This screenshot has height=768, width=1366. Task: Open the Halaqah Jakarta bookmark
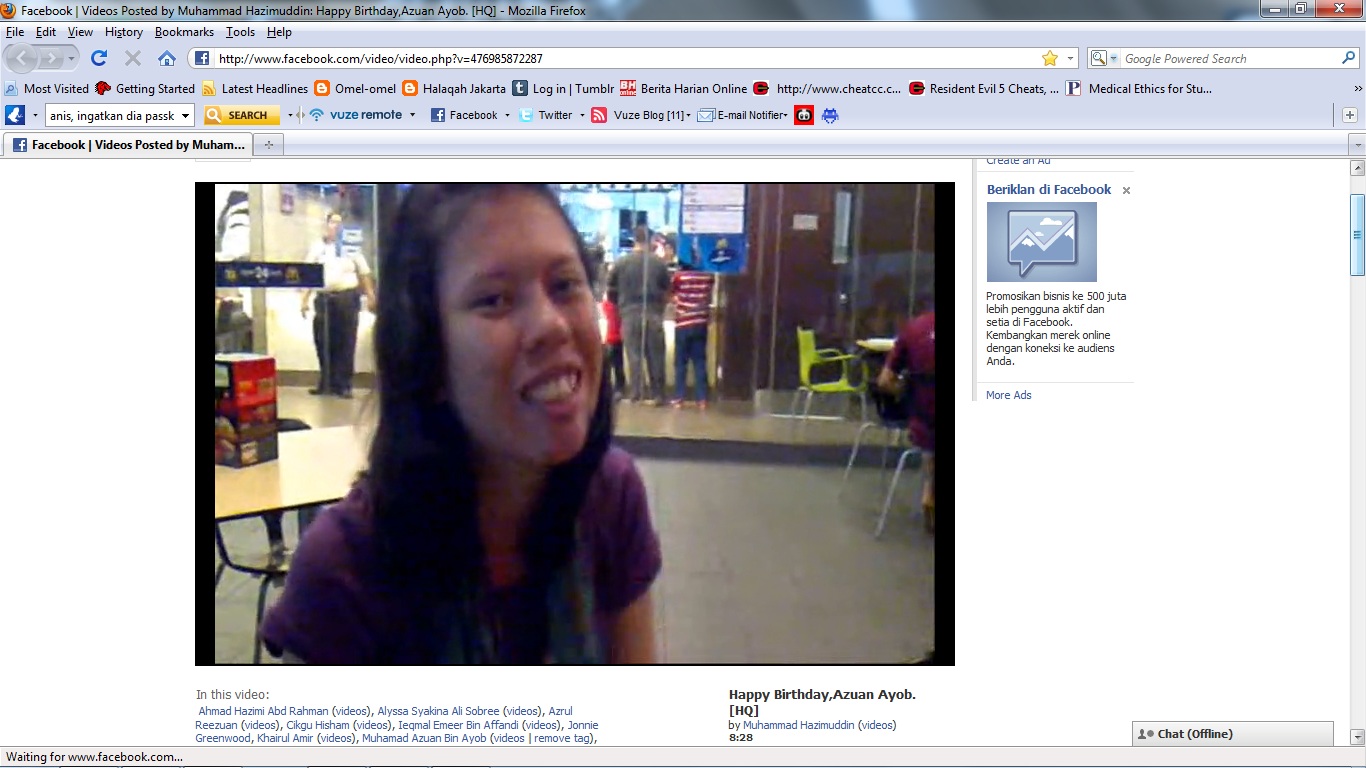tap(454, 88)
